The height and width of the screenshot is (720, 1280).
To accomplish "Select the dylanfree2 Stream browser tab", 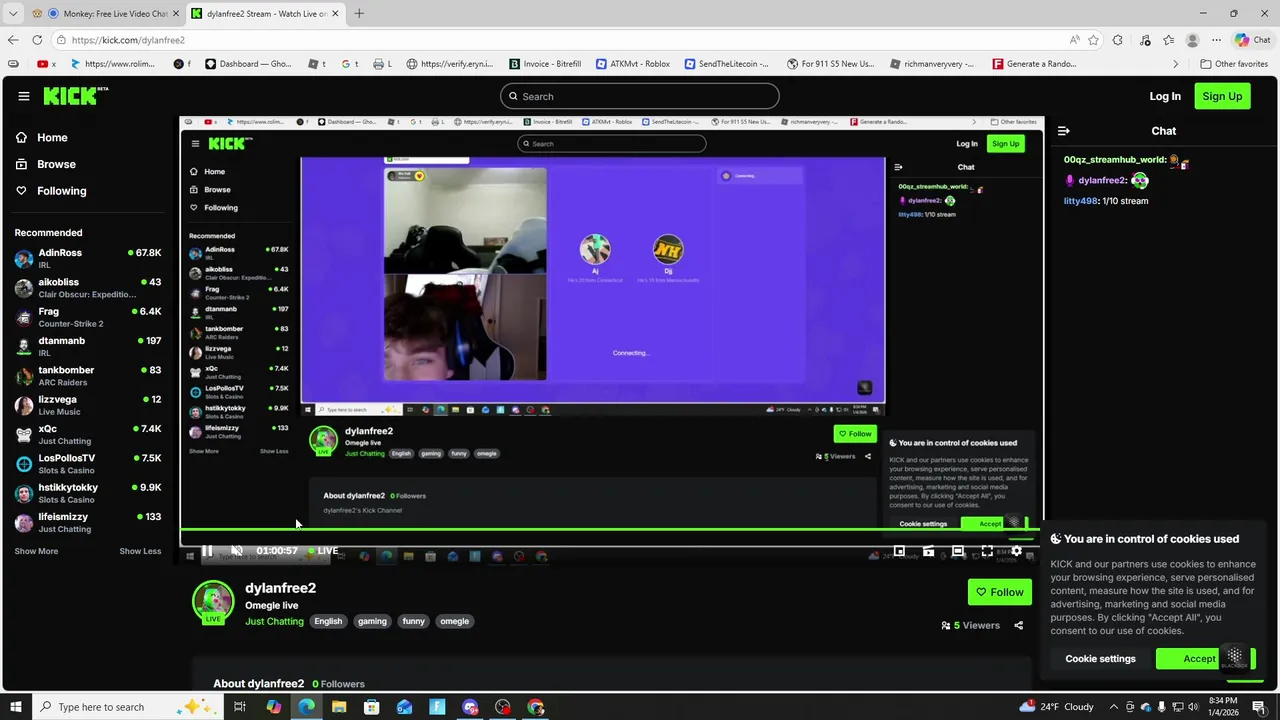I will point(266,13).
